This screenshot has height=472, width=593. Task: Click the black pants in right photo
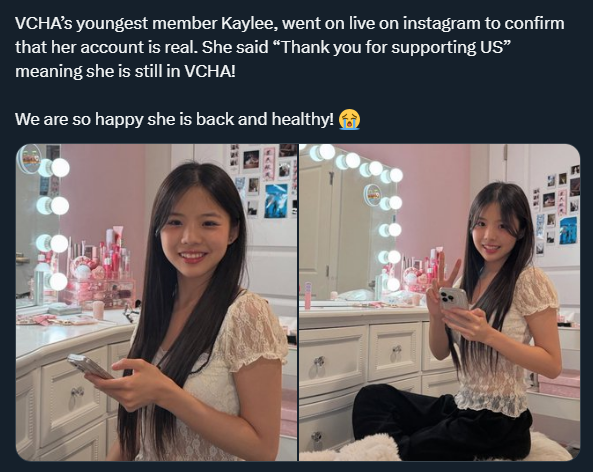click(x=441, y=424)
